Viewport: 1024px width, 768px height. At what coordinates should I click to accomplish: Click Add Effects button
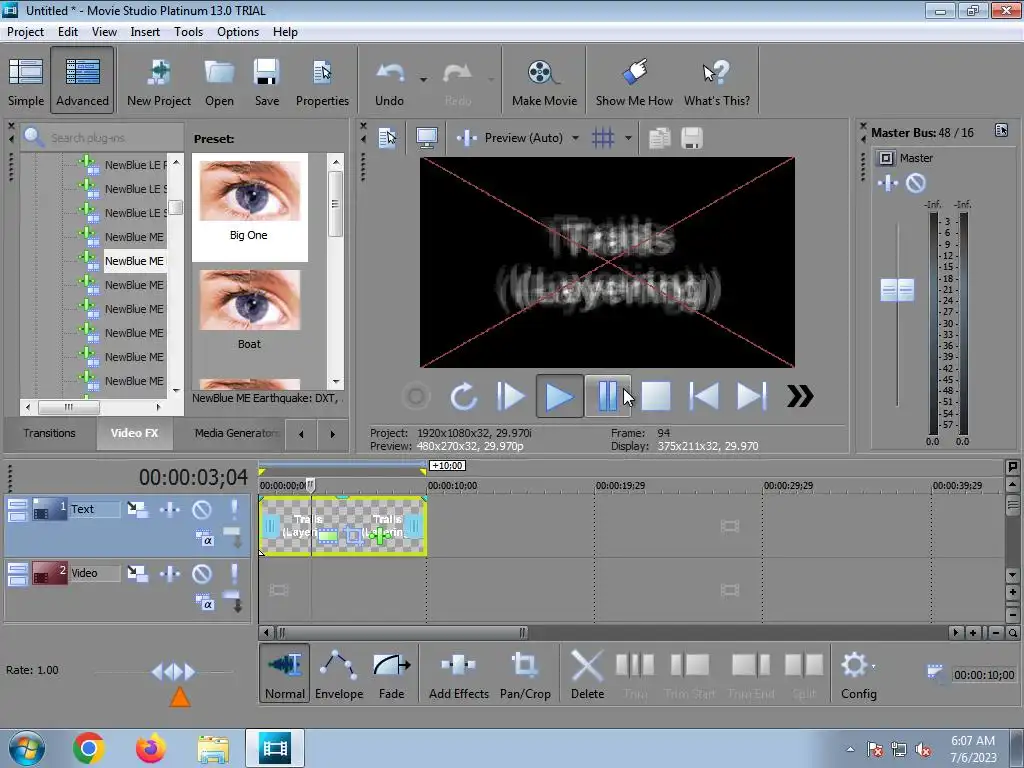point(458,673)
